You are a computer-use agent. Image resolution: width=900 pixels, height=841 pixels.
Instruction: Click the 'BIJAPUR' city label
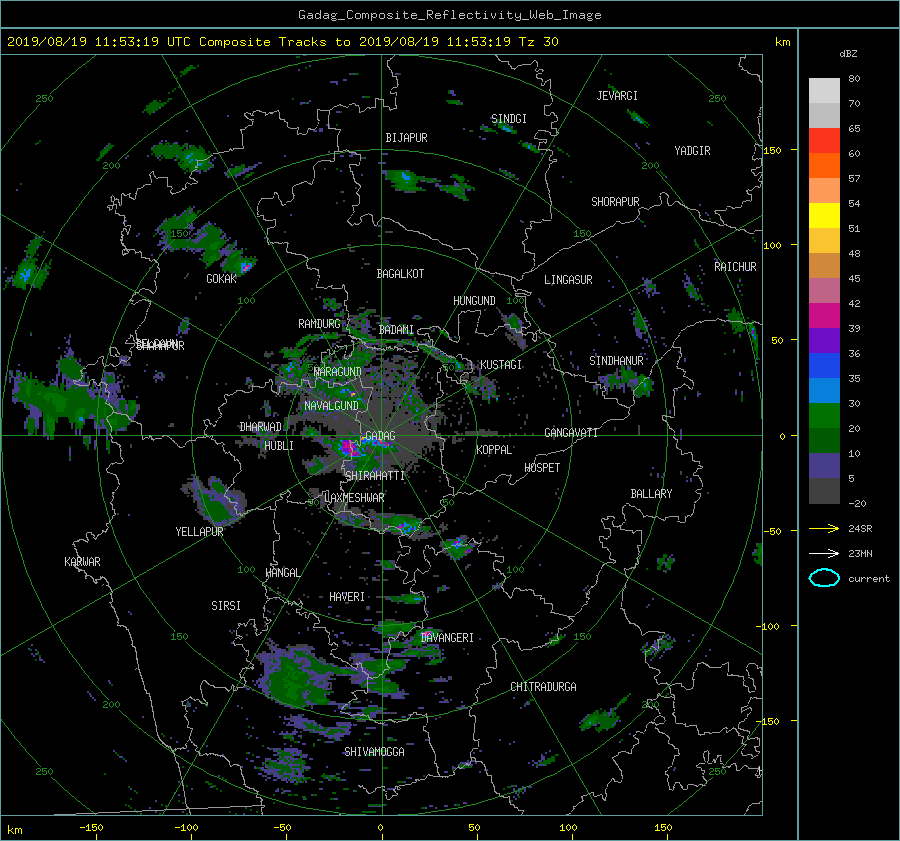coord(406,138)
